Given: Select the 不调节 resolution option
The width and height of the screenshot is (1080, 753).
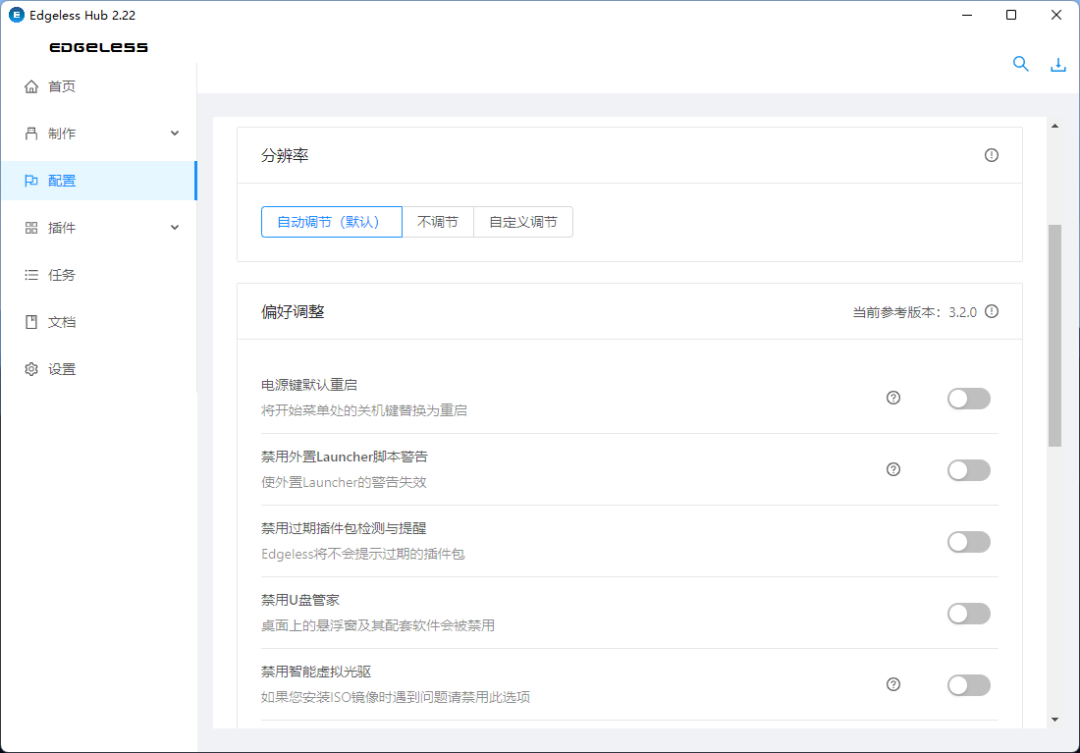Looking at the screenshot, I should point(437,222).
